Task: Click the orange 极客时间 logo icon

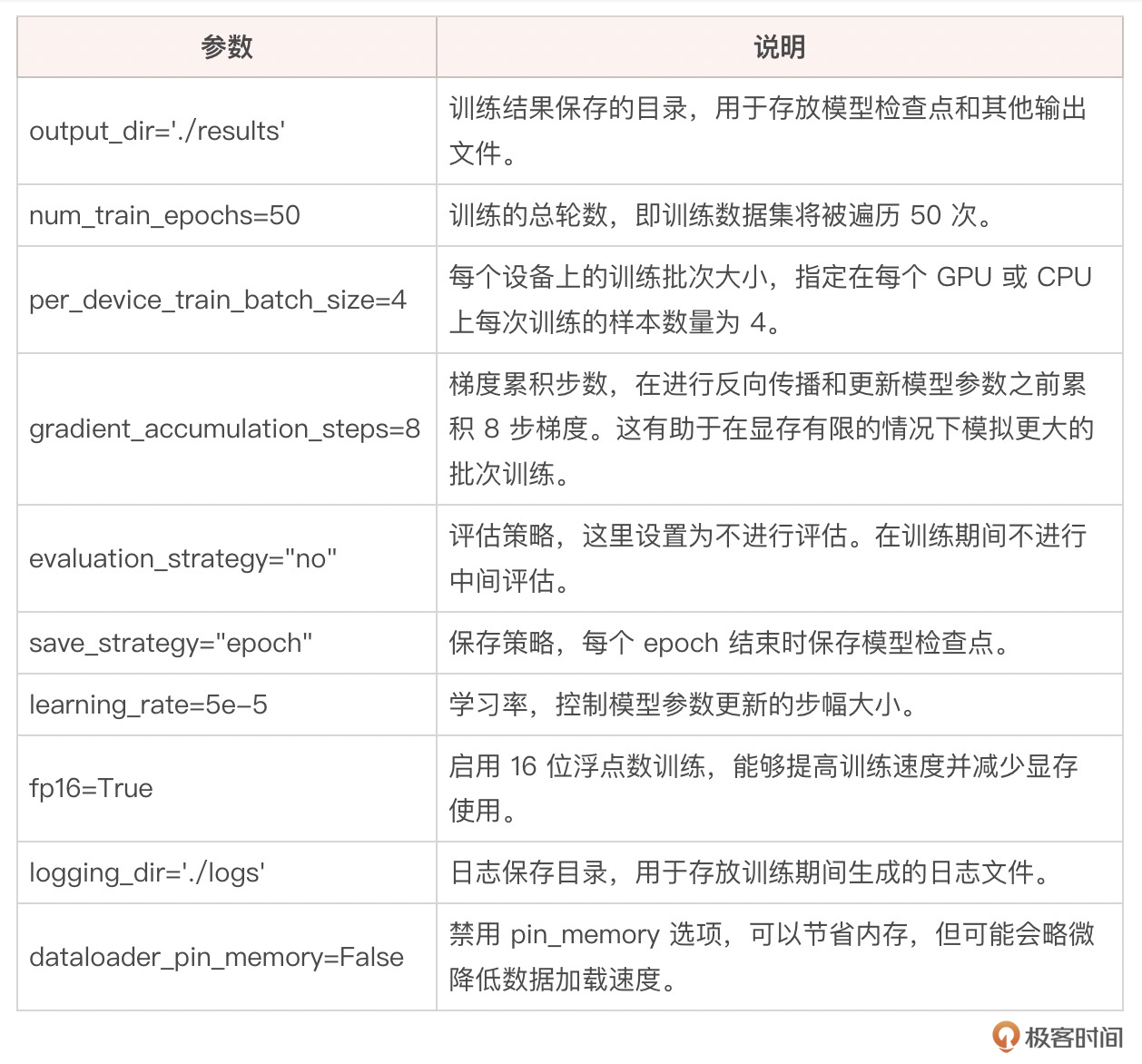Action: tap(1006, 1036)
